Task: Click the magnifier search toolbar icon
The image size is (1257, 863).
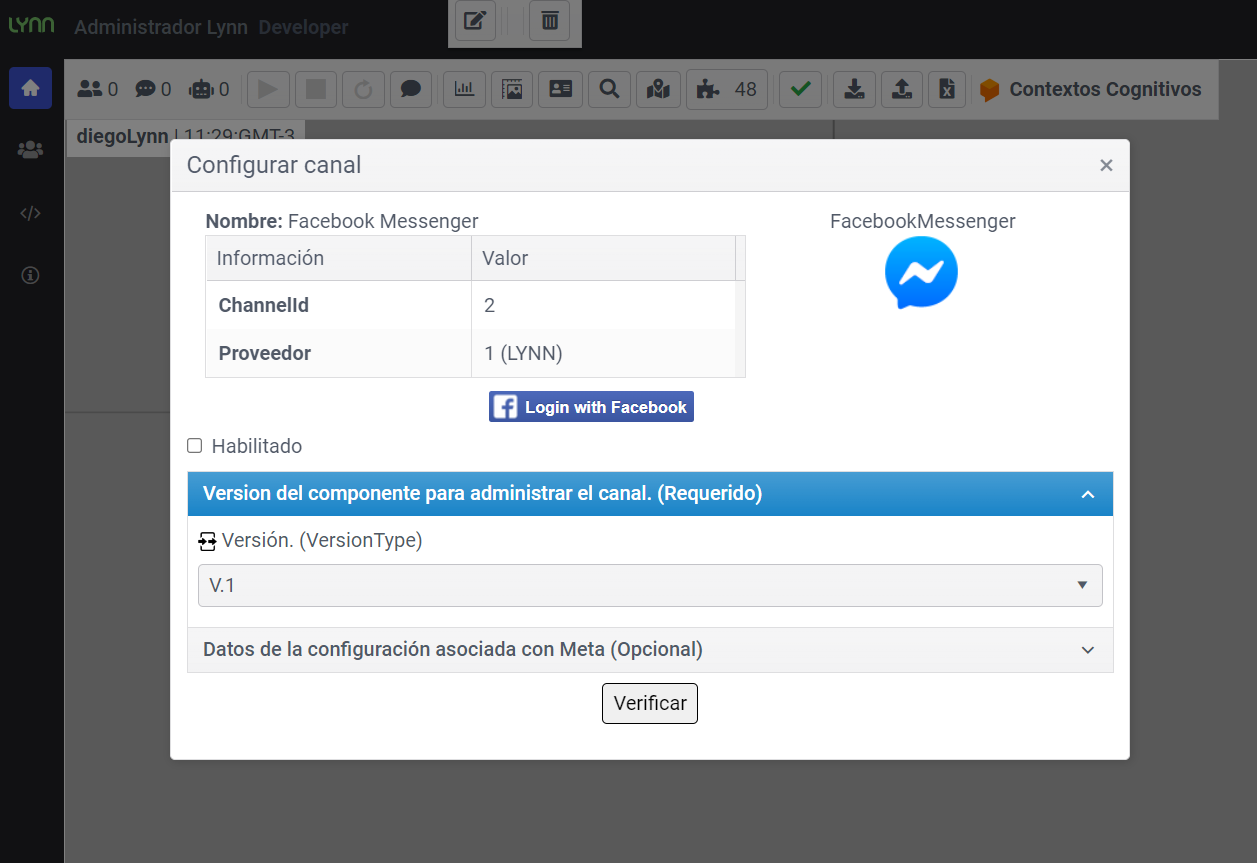Action: click(609, 89)
